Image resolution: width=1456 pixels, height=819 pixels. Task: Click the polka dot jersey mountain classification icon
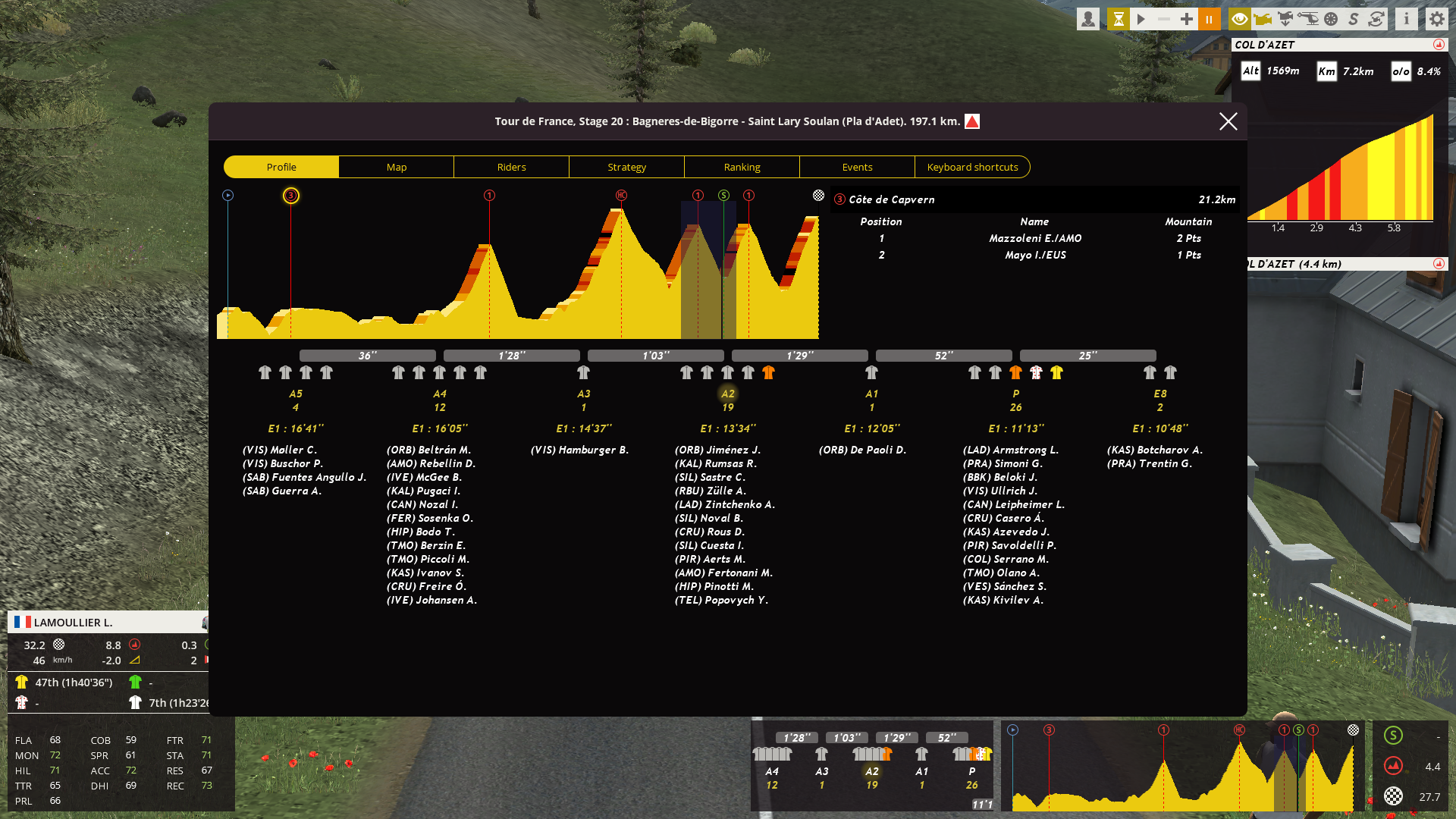coord(21,703)
